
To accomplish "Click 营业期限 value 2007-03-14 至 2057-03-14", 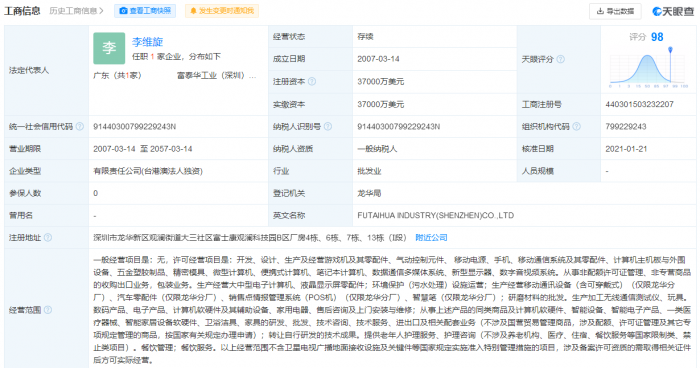I will (x=143, y=149).
